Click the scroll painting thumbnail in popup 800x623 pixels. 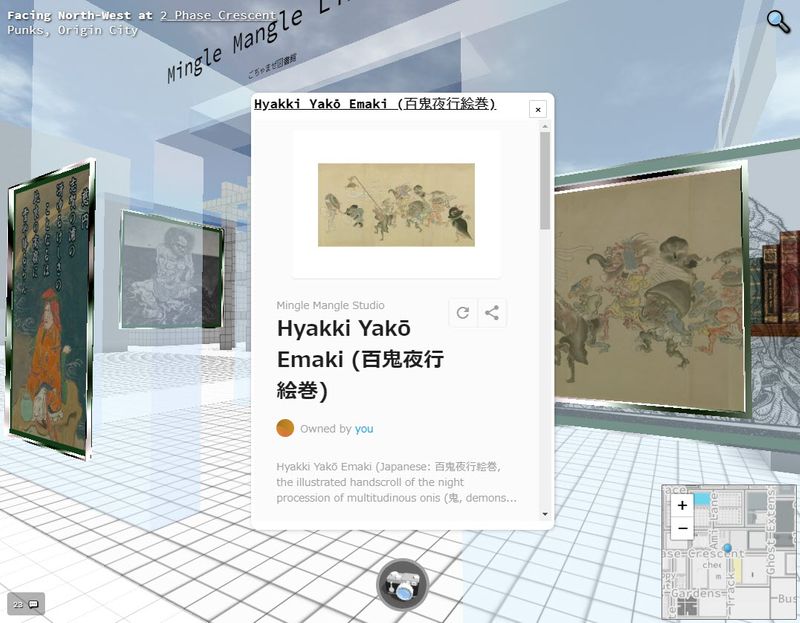tap(396, 204)
